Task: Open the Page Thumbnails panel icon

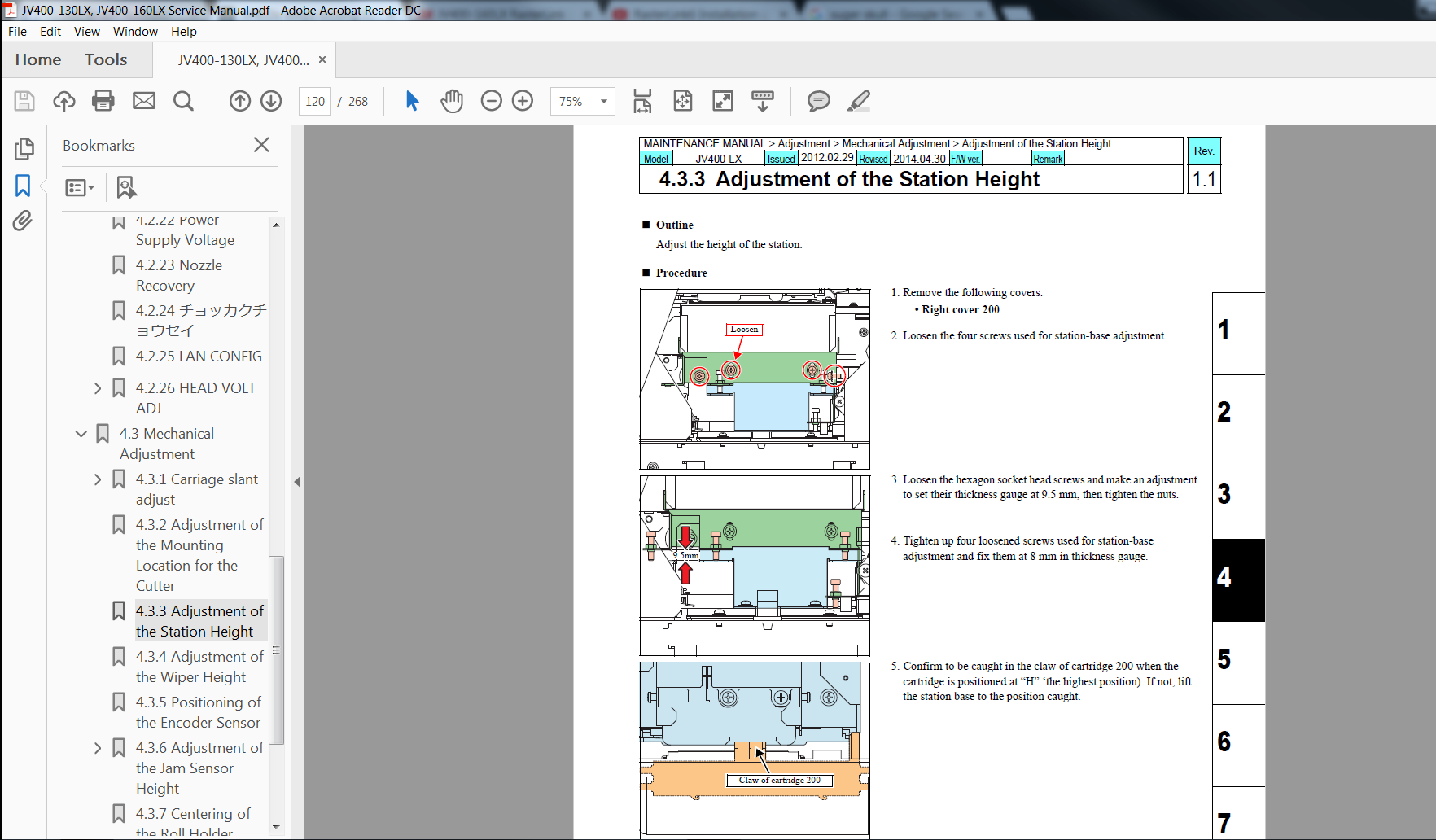Action: click(24, 149)
